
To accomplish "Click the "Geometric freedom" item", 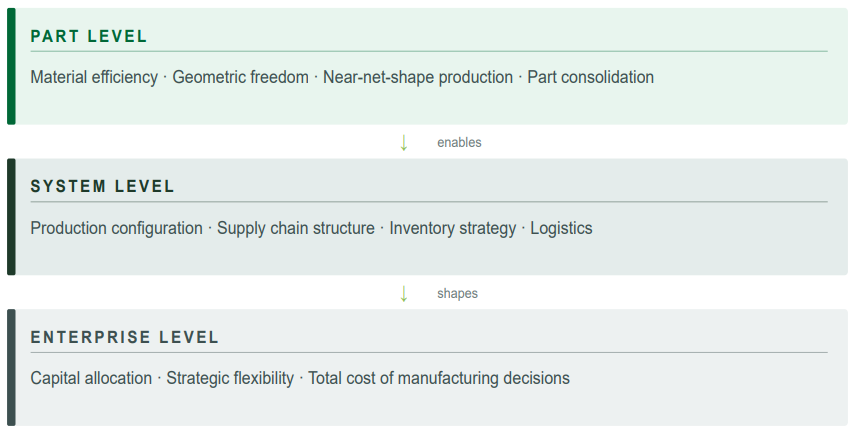I will click(x=241, y=77).
